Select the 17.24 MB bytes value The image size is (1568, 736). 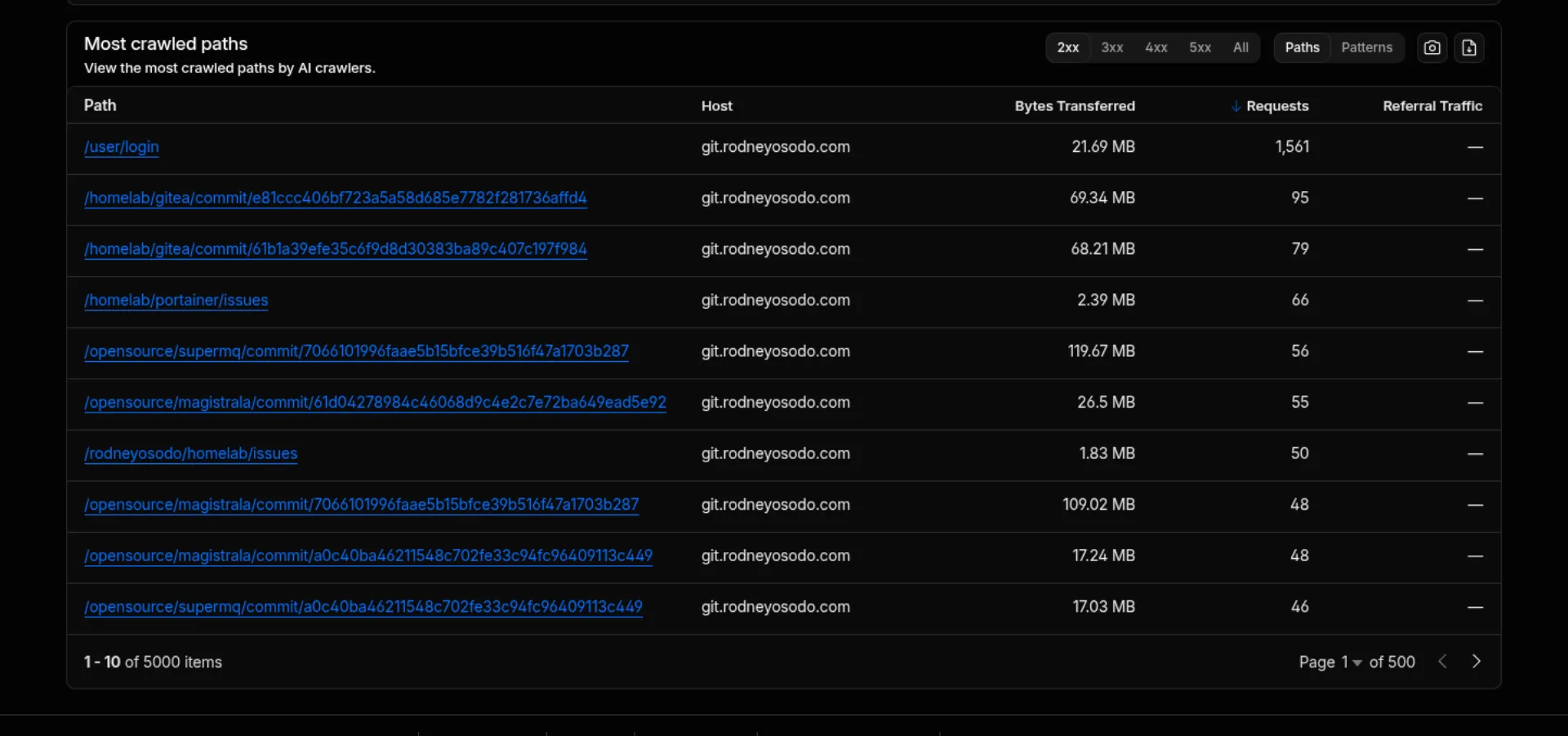point(1104,555)
